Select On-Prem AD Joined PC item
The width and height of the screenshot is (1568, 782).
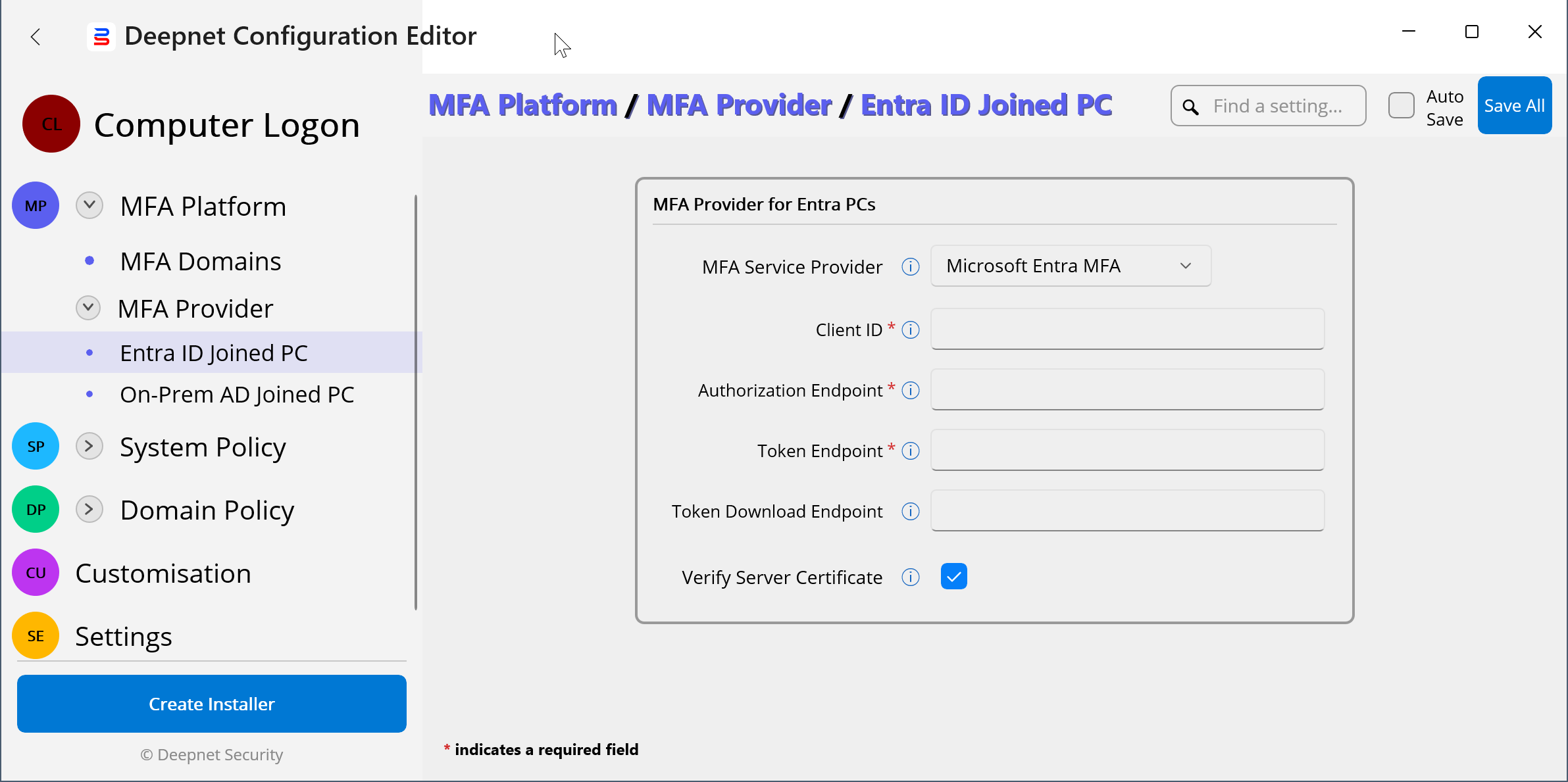tap(237, 395)
